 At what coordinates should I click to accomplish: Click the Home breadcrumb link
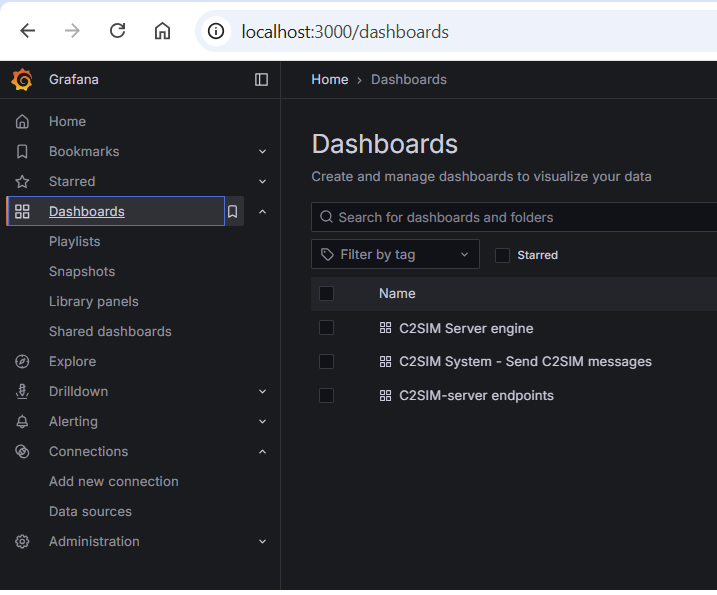[330, 80]
